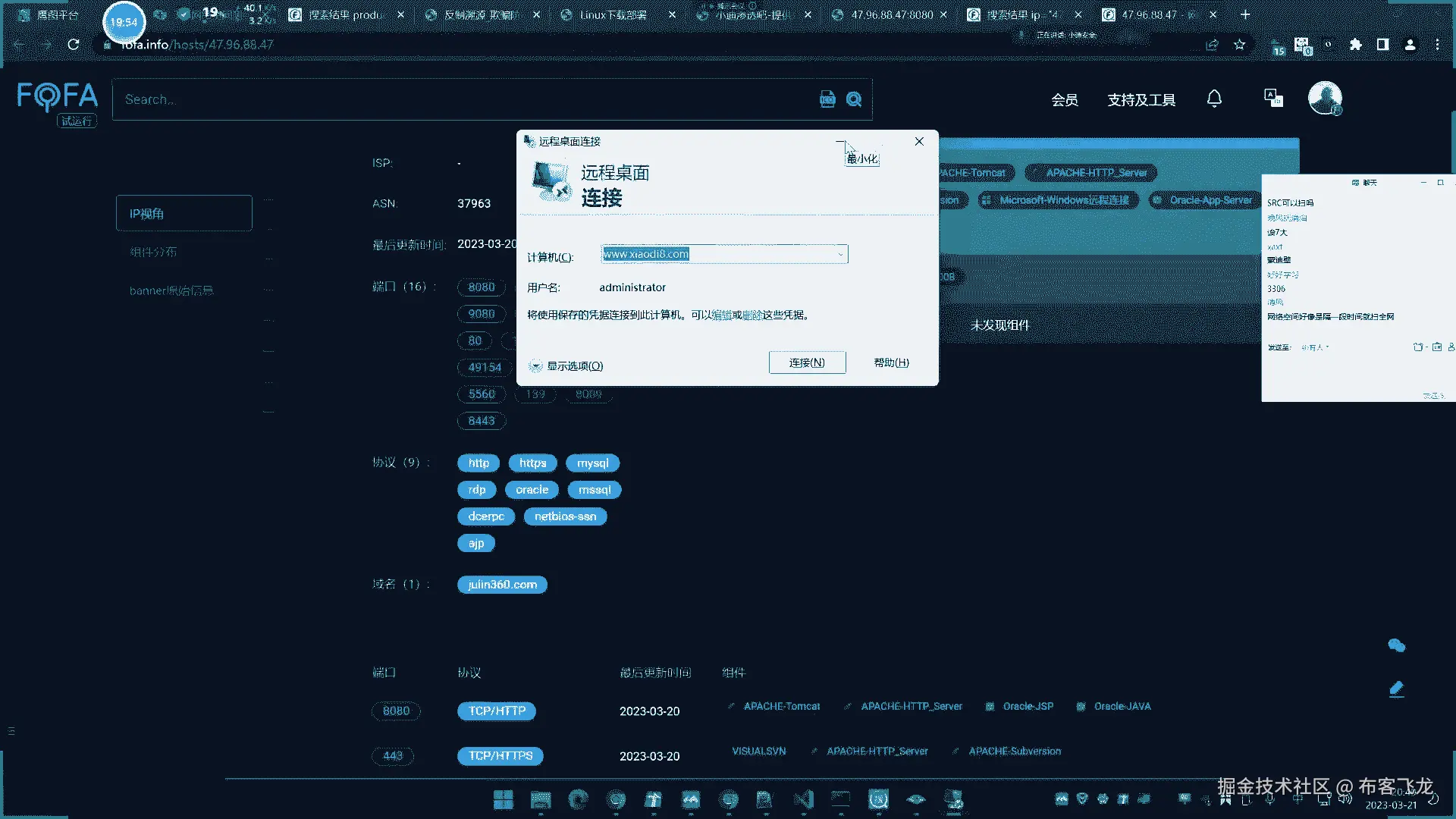This screenshot has height=819, width=1456.
Task: Open the 支持及工具 menu
Action: pos(1141,100)
